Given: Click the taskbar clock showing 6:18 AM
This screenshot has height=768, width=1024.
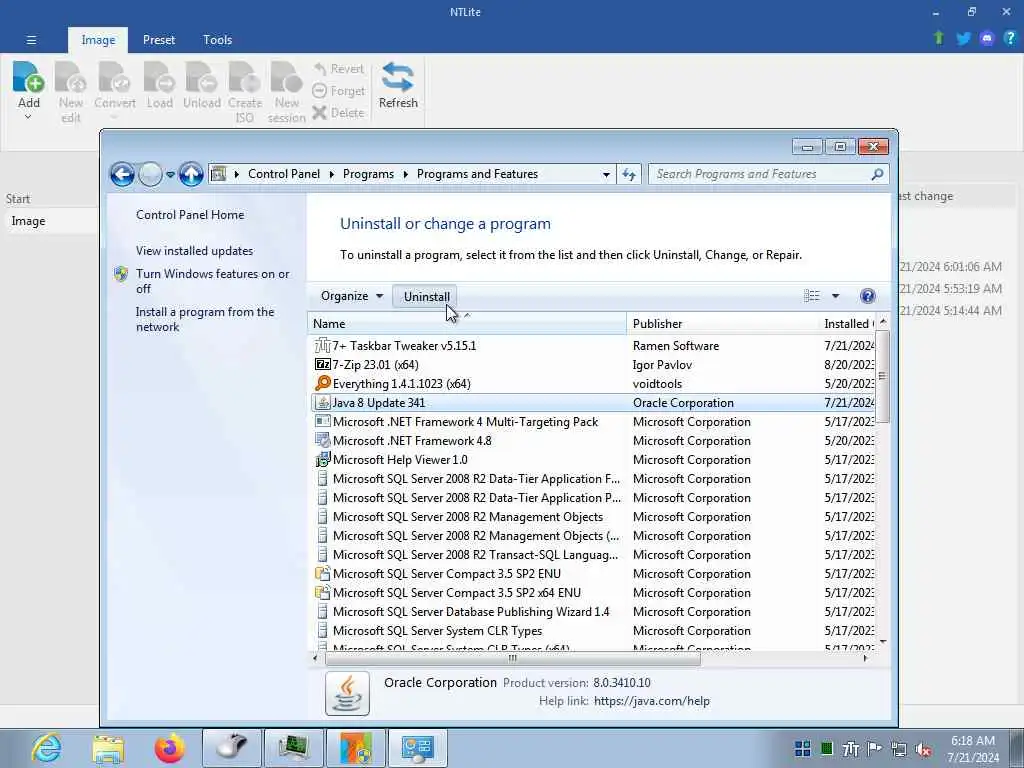Looking at the screenshot, I should tap(972, 748).
